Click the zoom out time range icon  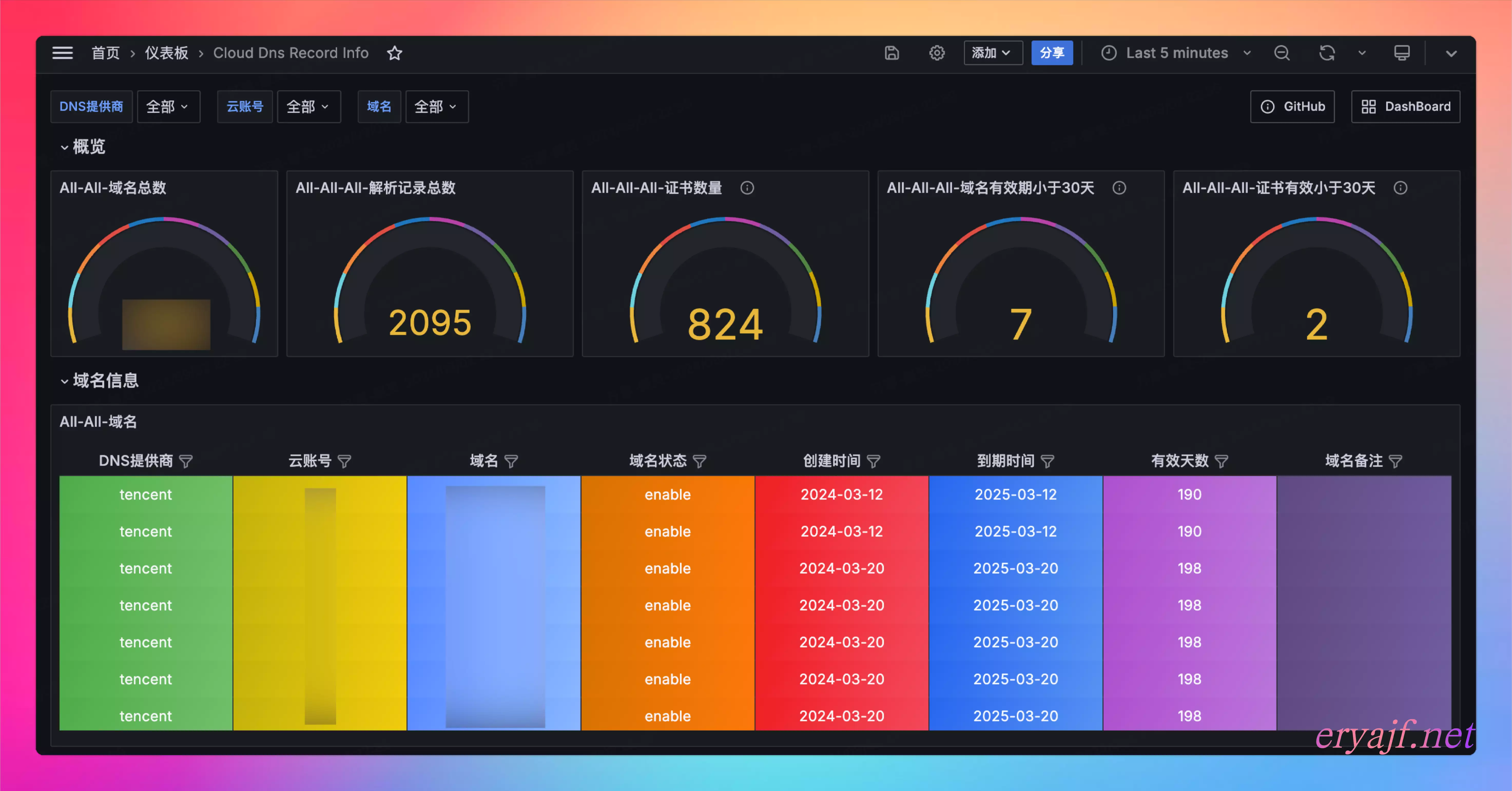tap(1281, 53)
